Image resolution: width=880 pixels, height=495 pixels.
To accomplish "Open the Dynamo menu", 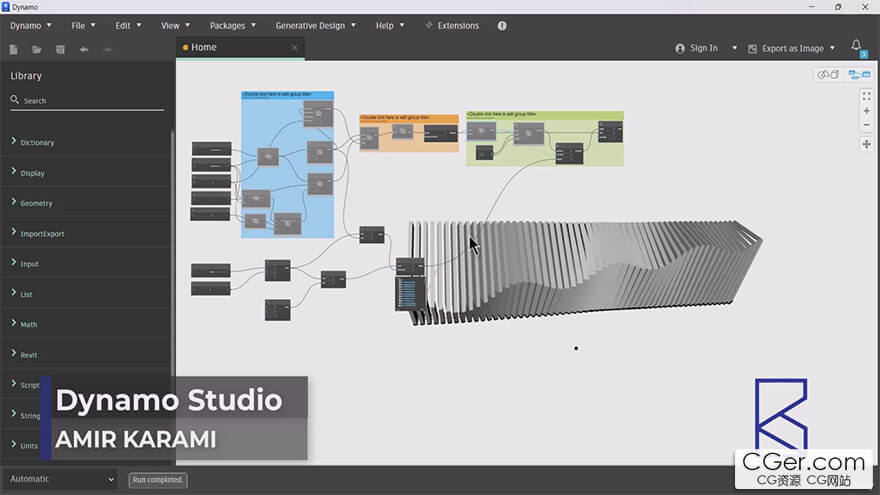I will tap(31, 26).
